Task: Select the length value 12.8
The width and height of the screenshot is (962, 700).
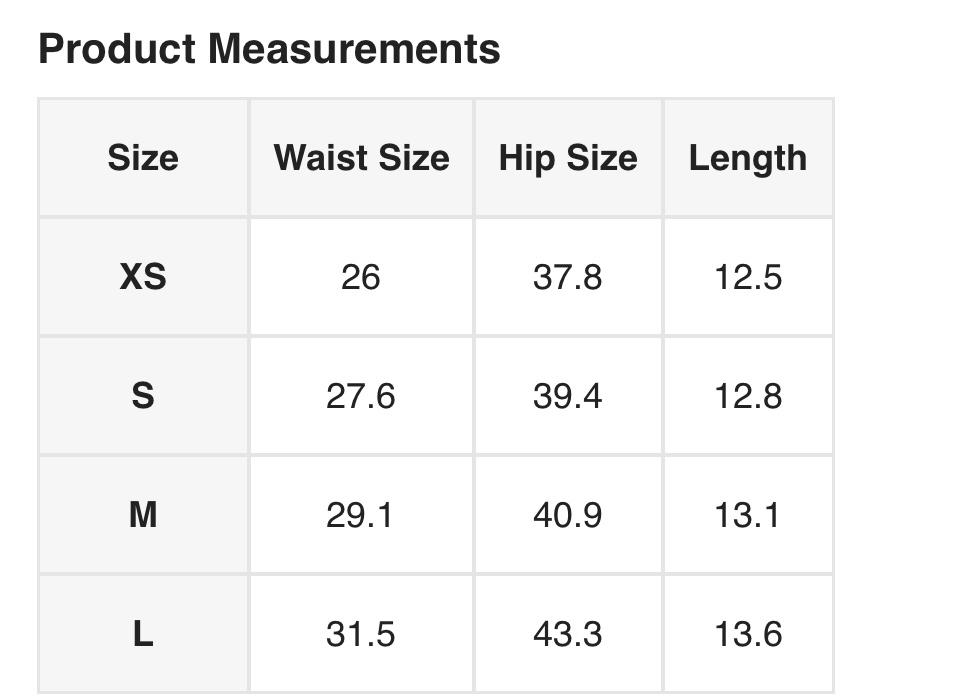Action: pos(747,396)
